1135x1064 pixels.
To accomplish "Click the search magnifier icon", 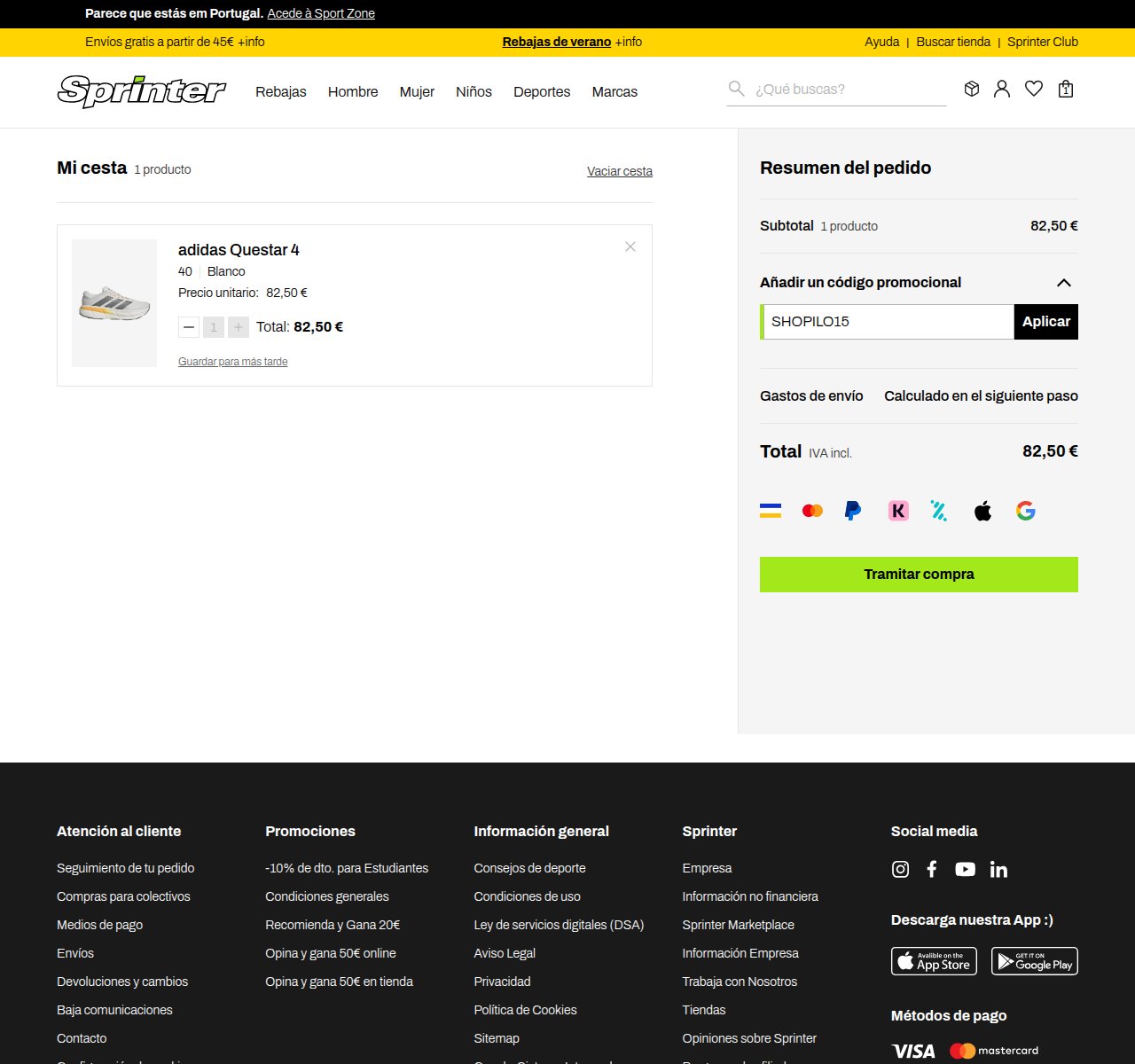I will pyautogui.click(x=736, y=89).
